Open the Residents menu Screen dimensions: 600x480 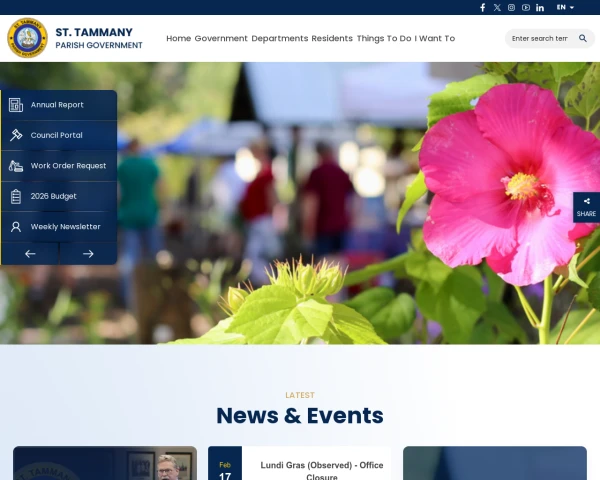332,38
